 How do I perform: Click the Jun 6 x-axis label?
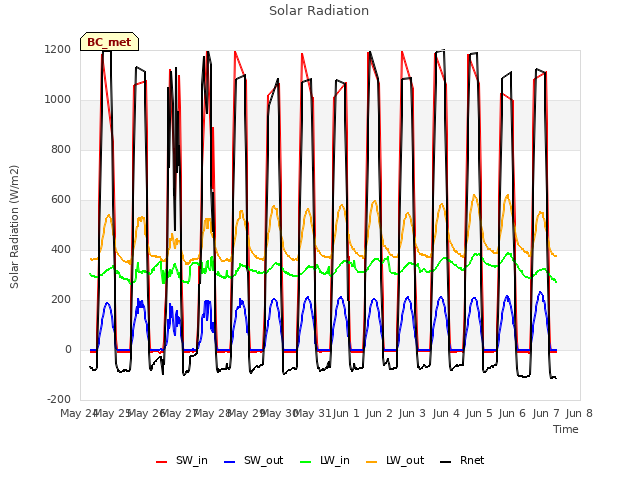click(x=512, y=413)
